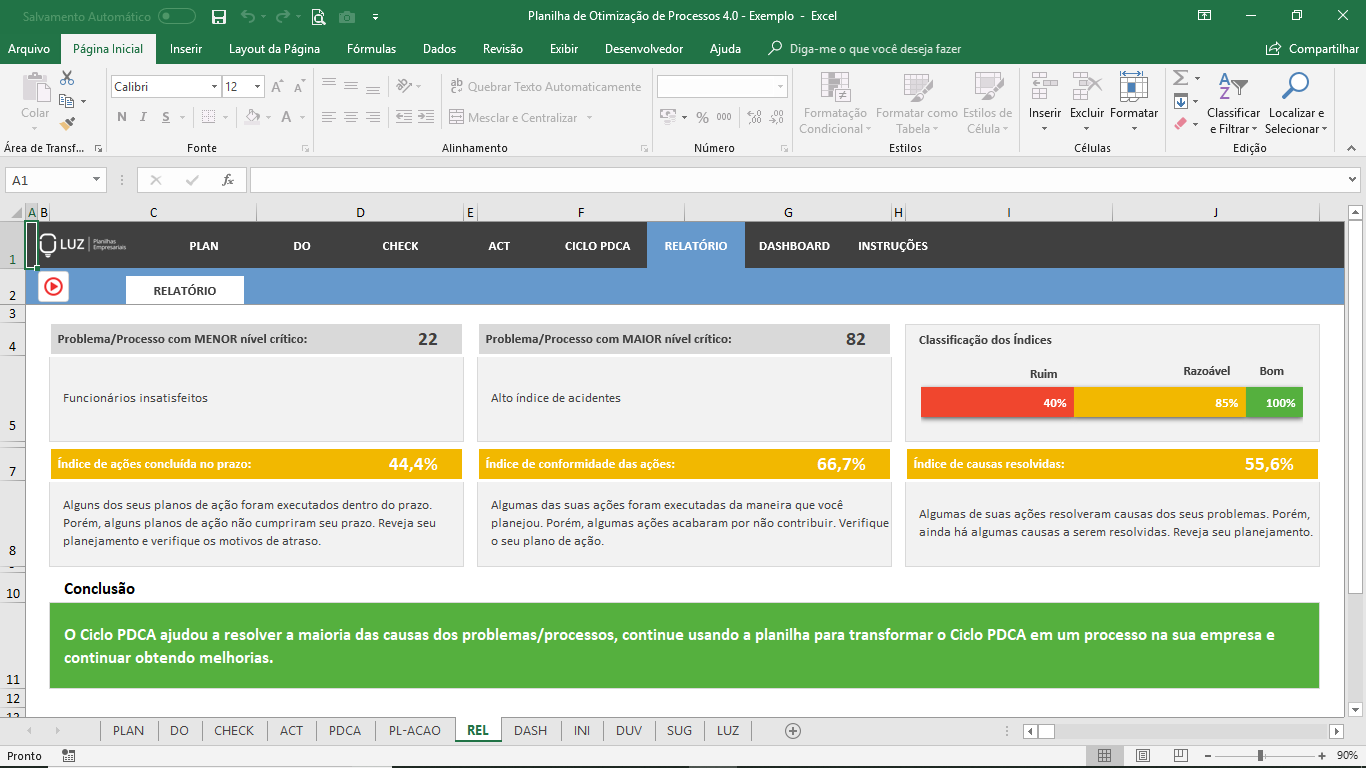The height and width of the screenshot is (768, 1366).
Task: Go to CHECK in the sheet navigation bar
Action: point(400,246)
